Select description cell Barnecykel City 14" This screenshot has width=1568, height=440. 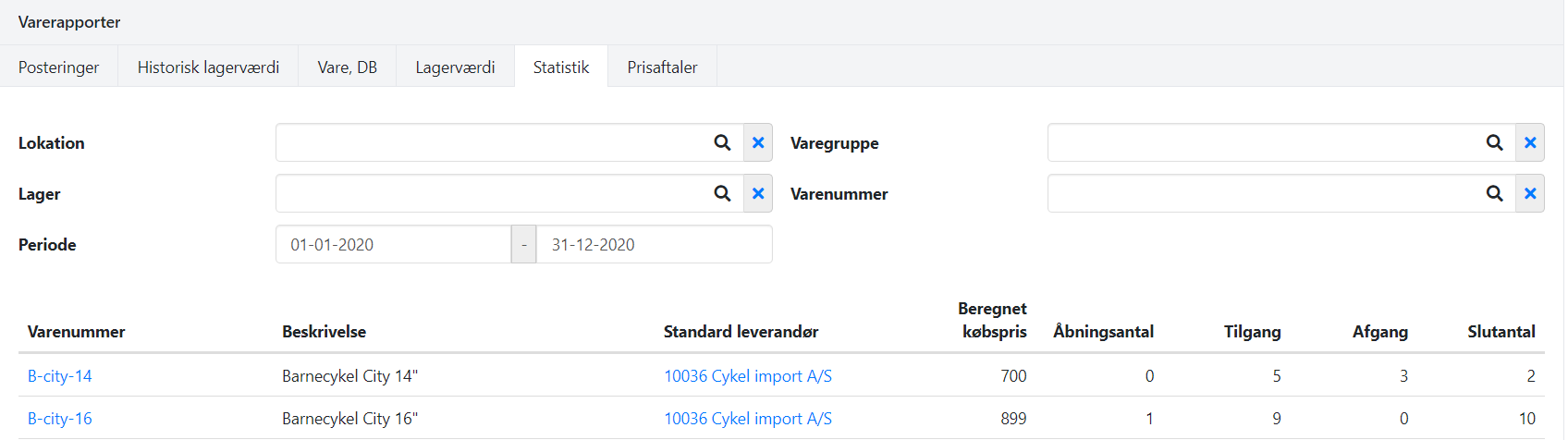point(350,376)
